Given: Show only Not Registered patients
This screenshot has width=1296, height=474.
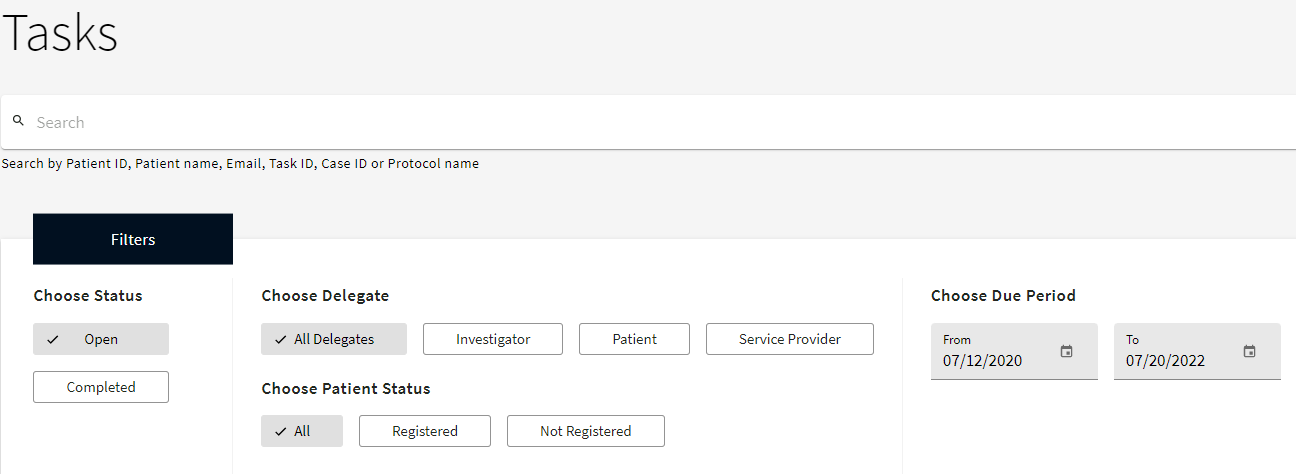Looking at the screenshot, I should pyautogui.click(x=585, y=431).
